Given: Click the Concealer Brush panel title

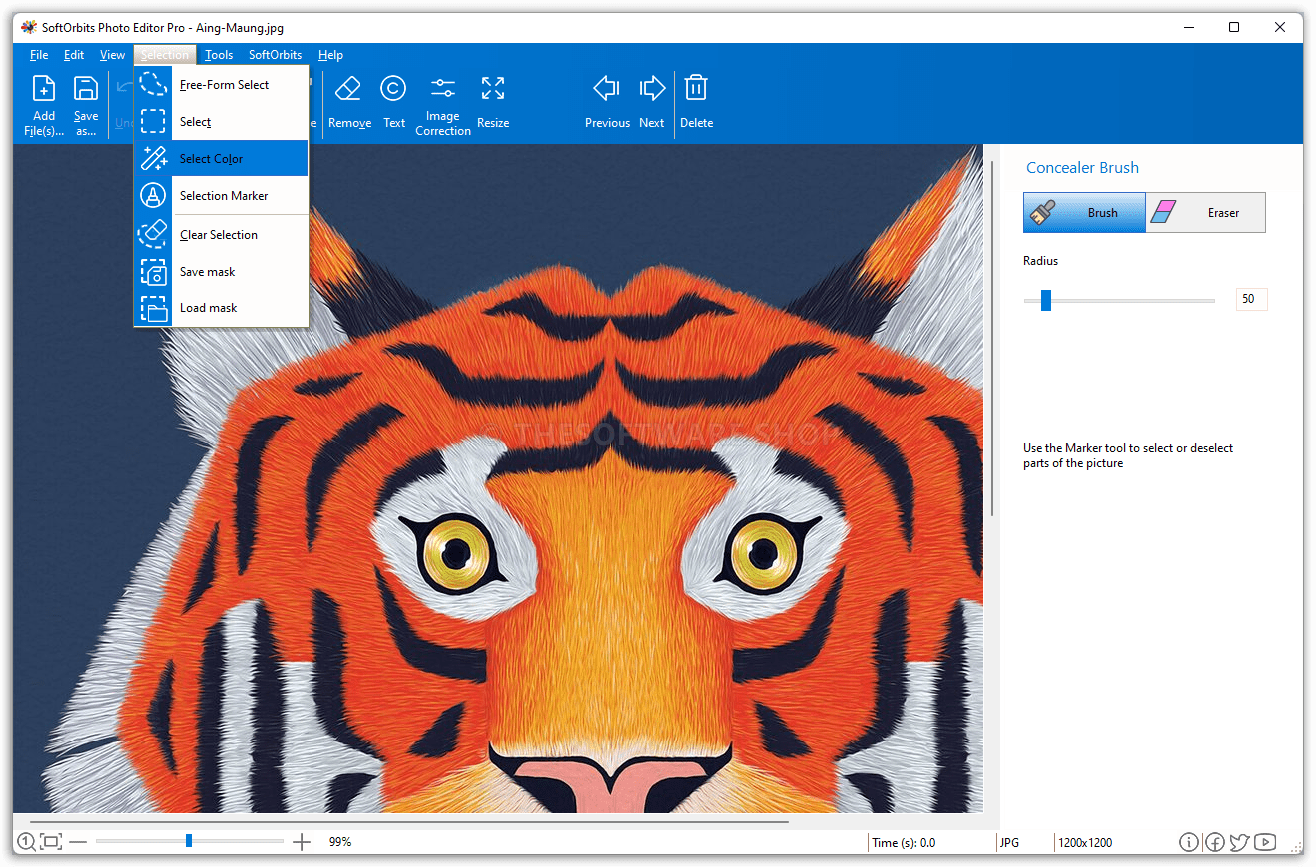Looking at the screenshot, I should pyautogui.click(x=1082, y=168).
